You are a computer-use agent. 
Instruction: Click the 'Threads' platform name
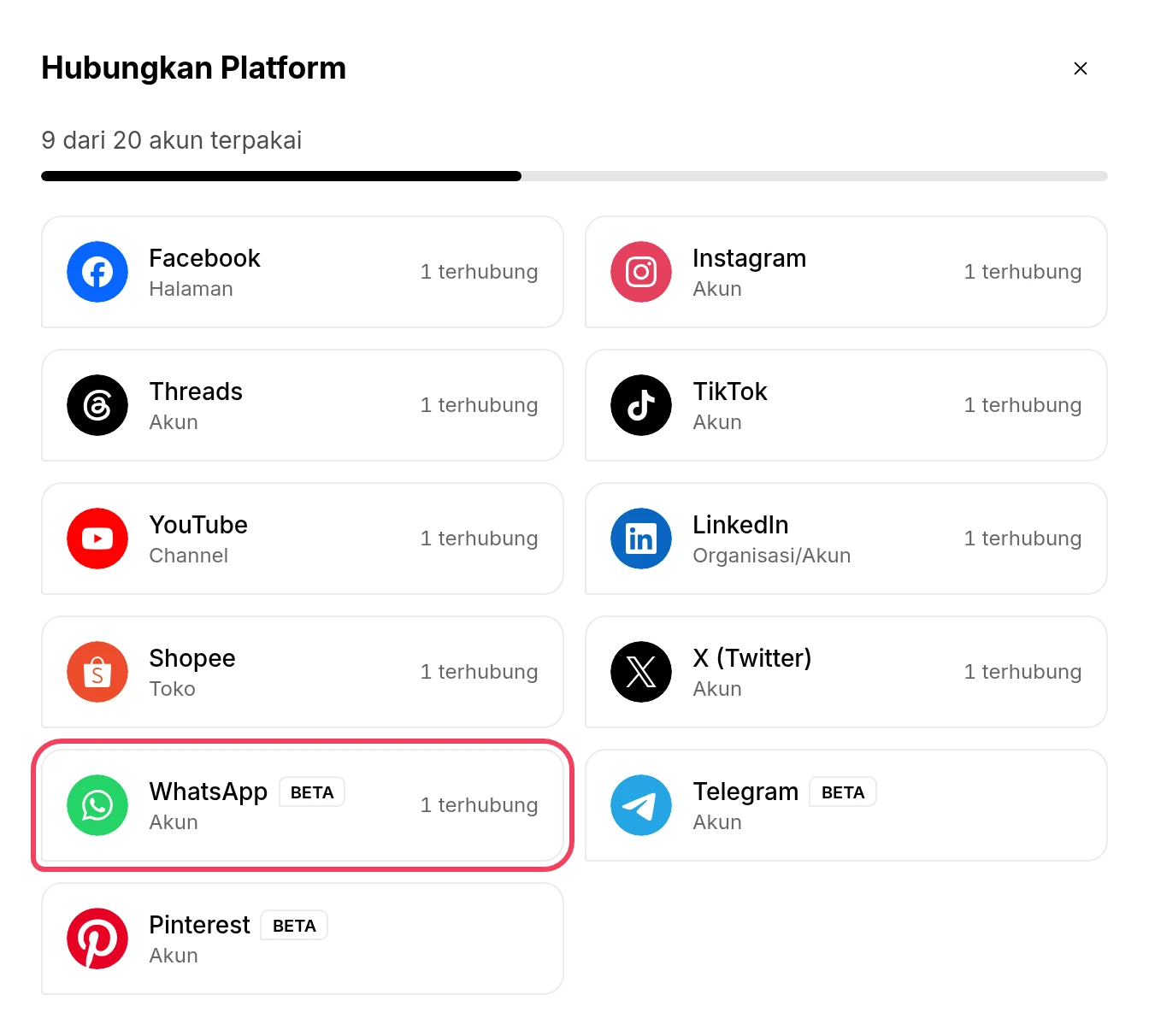196,391
